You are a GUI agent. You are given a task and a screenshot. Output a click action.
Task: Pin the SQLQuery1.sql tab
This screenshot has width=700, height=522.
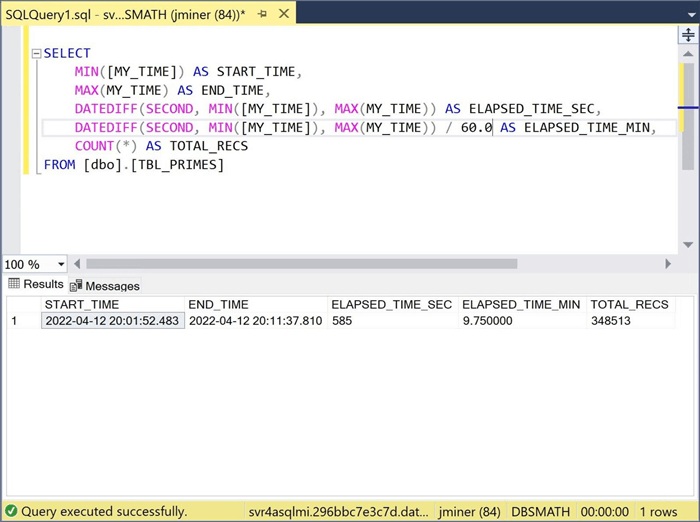[263, 11]
